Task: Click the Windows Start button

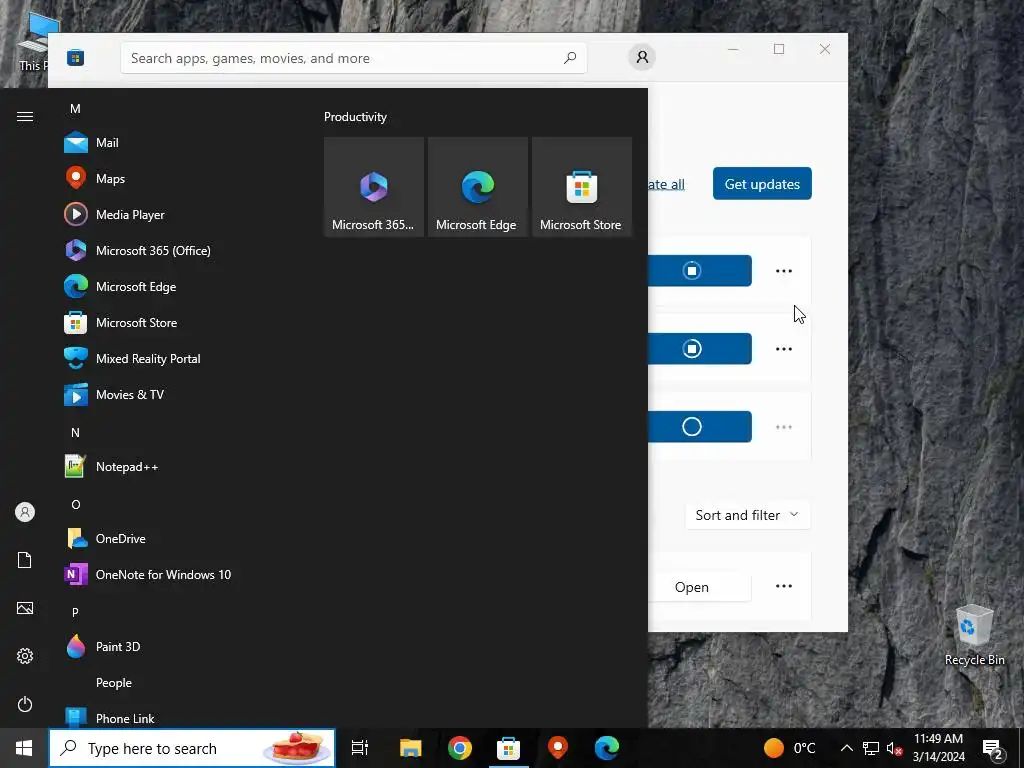Action: pos(24,748)
